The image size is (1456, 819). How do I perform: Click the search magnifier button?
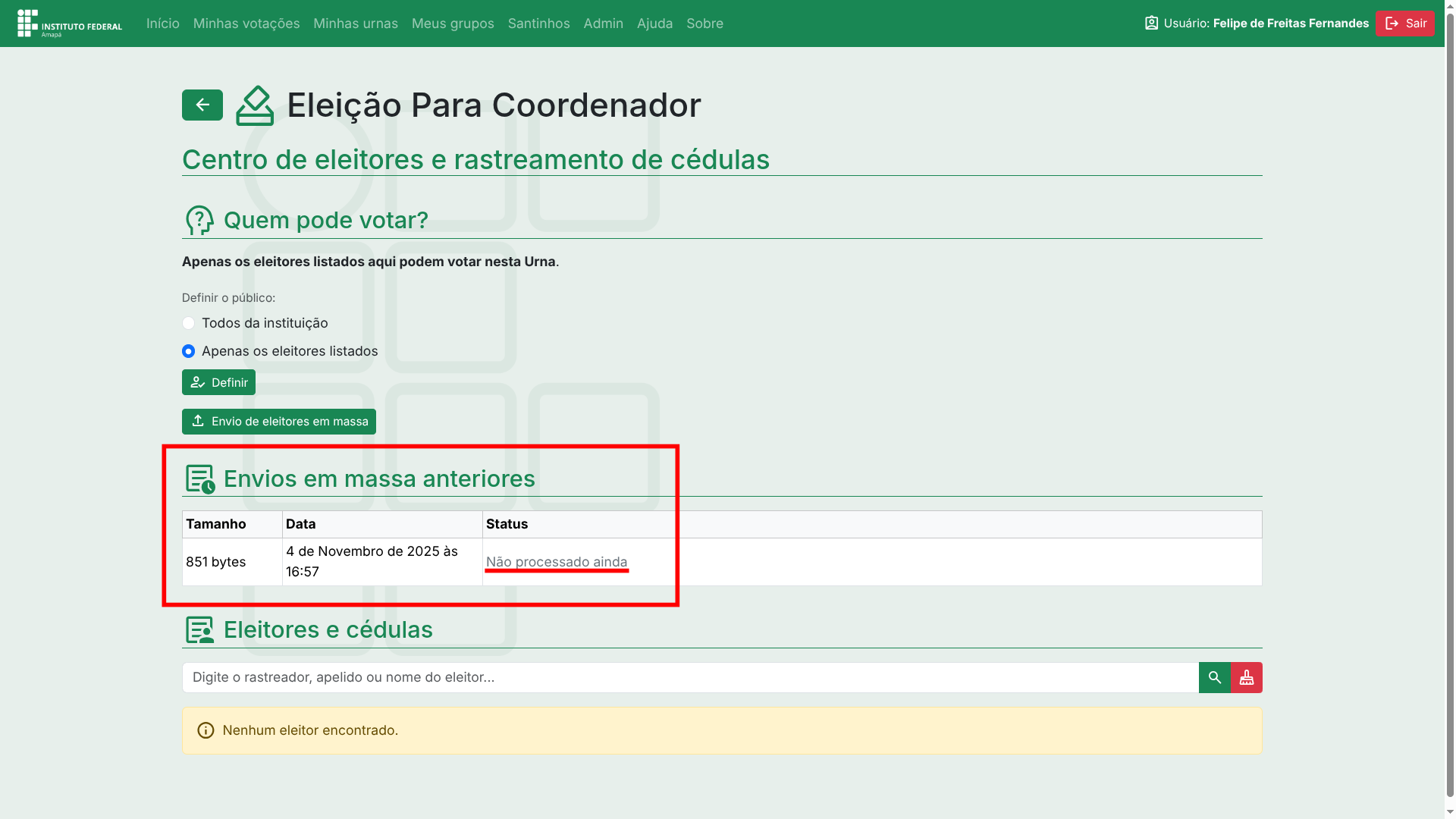(1214, 677)
